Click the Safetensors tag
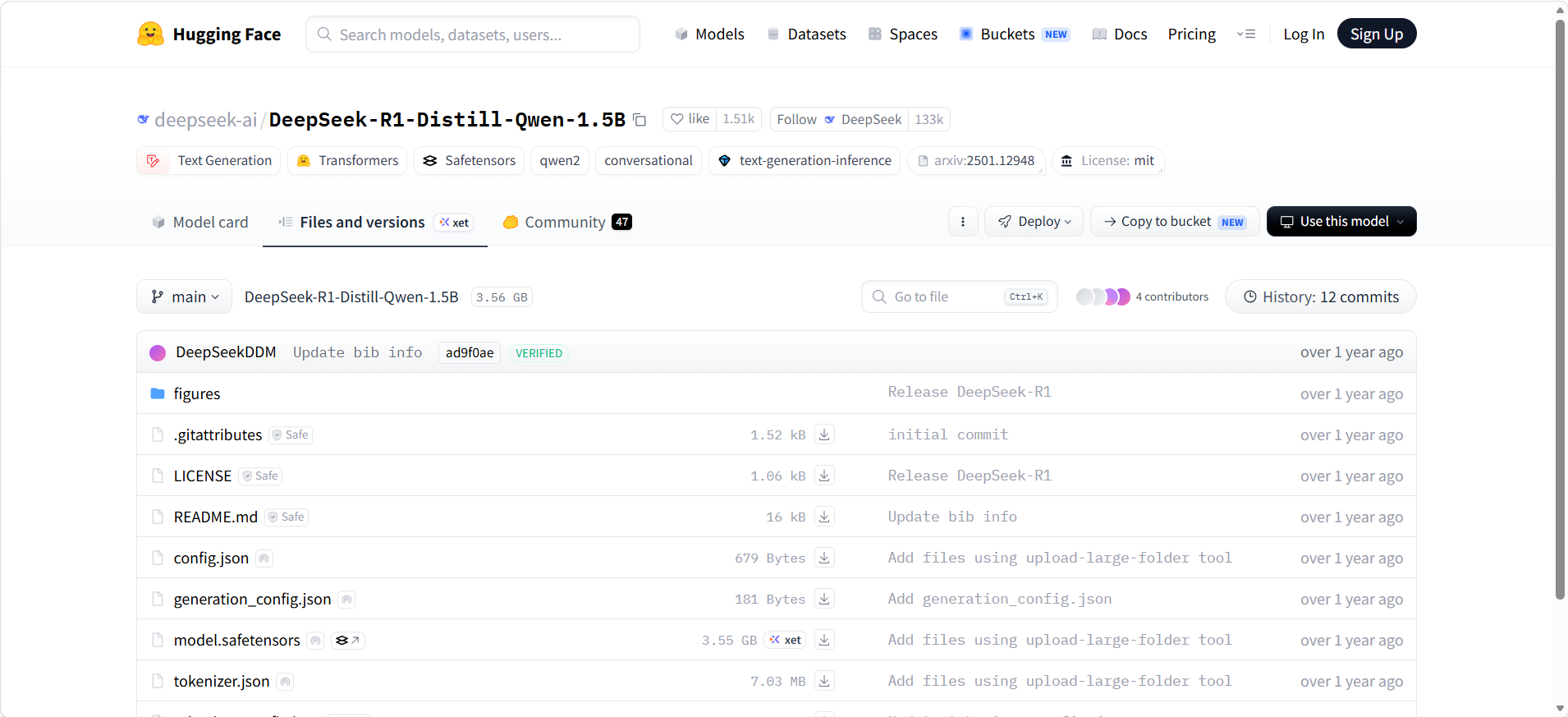This screenshot has width=1568, height=717. [469, 160]
